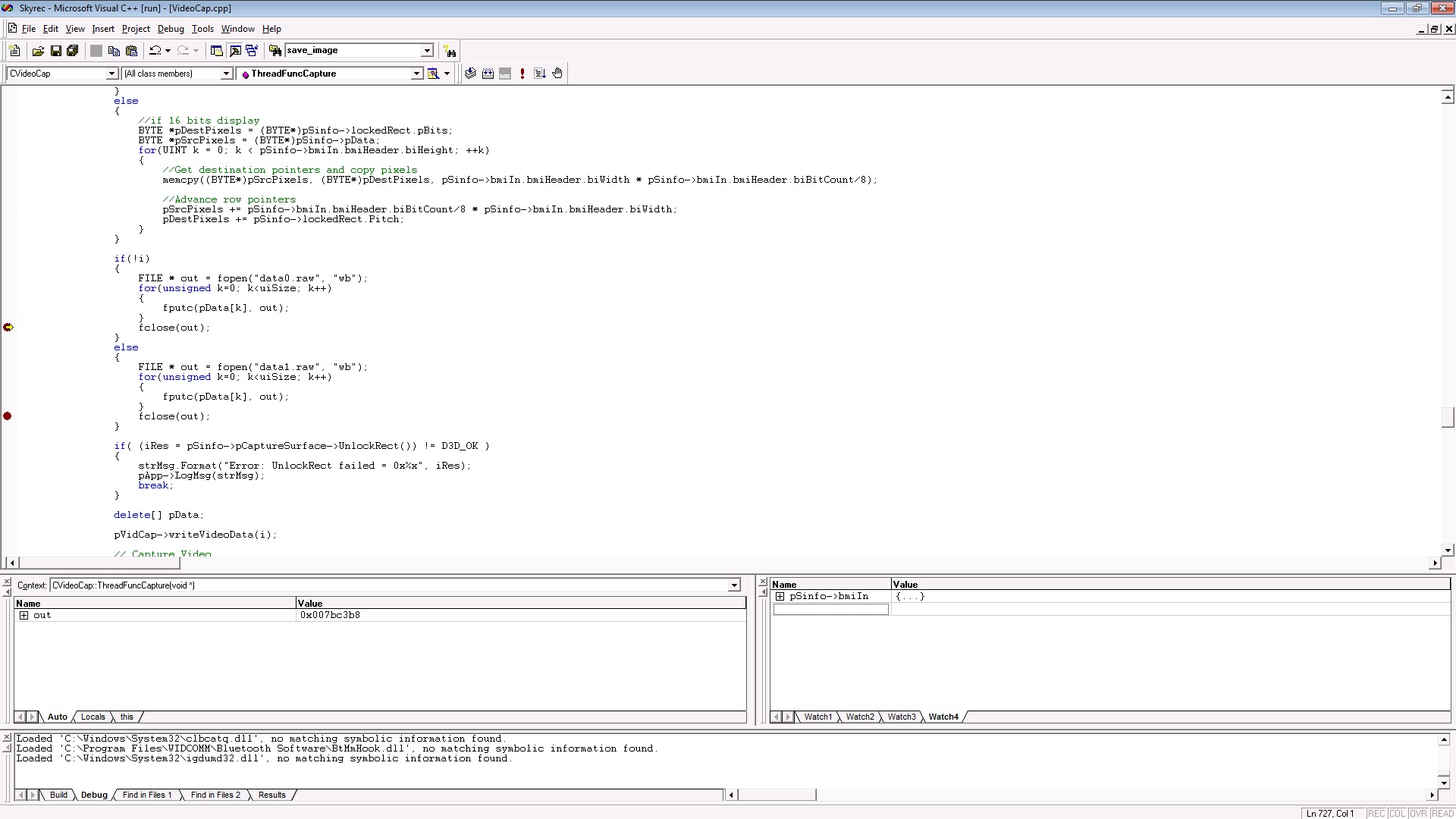Viewport: 1456px width, 819px height.
Task: Close the Output window with its x button
Action: tap(8, 737)
